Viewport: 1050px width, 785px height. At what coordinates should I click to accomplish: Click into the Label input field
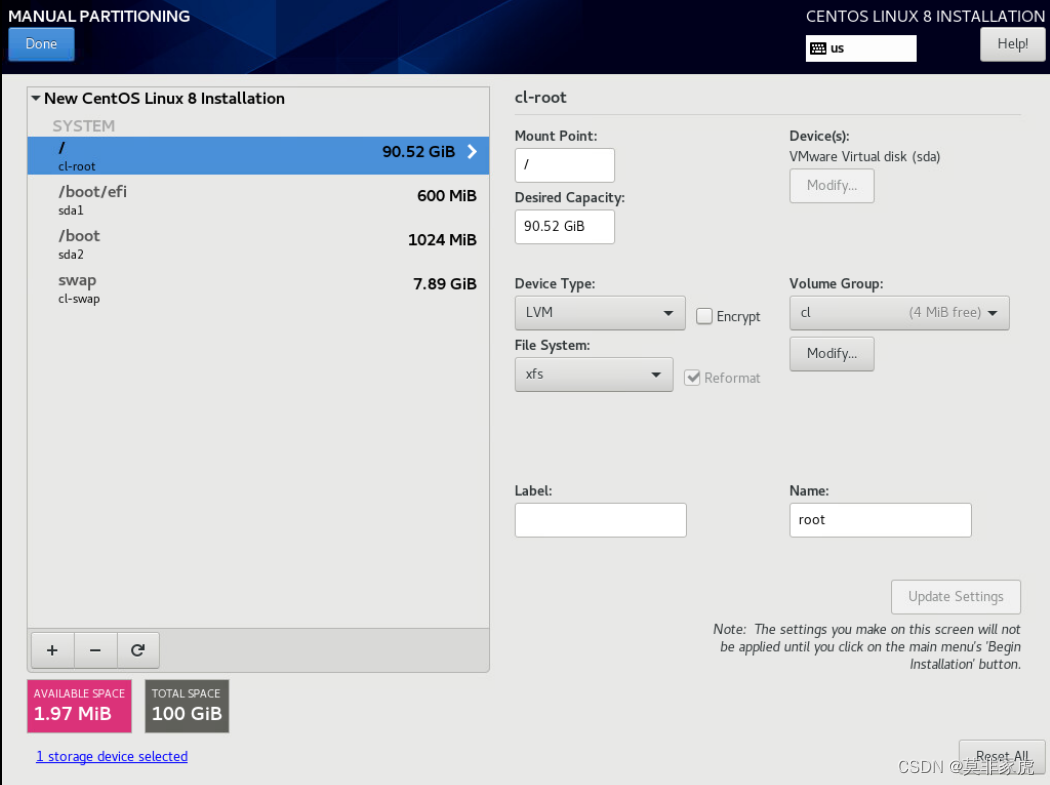(600, 520)
